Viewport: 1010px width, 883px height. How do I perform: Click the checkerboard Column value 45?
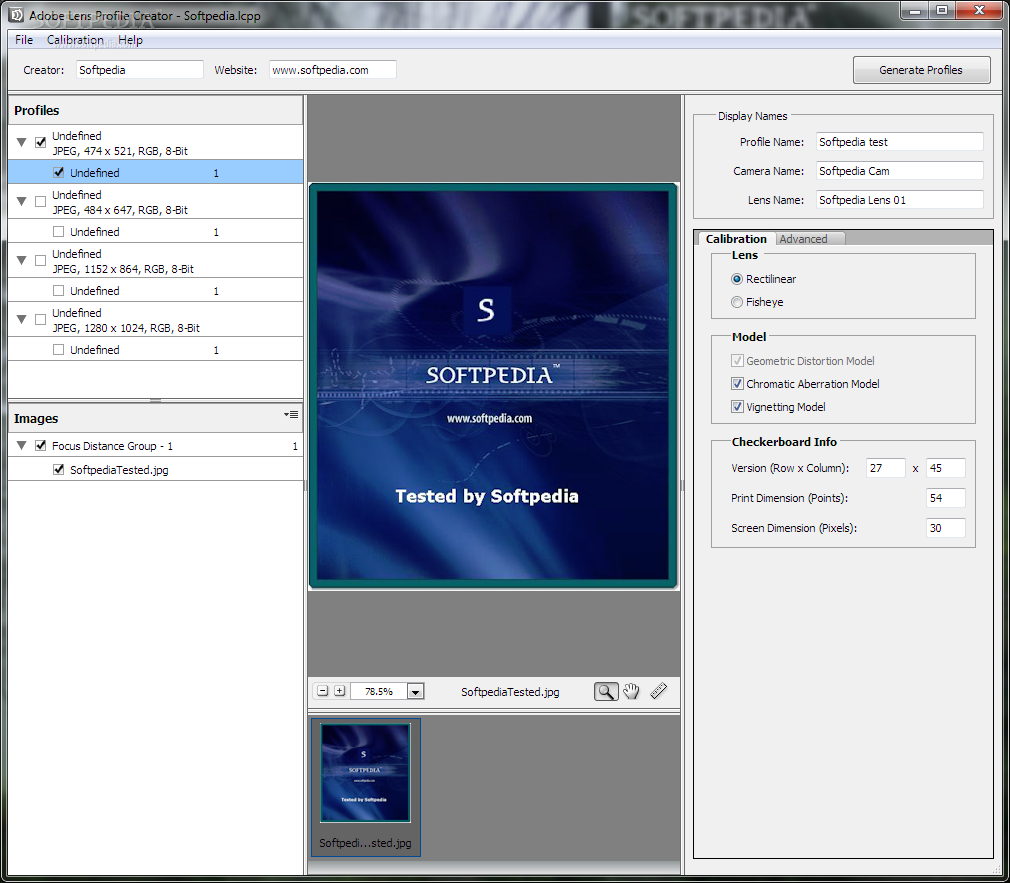coord(946,468)
